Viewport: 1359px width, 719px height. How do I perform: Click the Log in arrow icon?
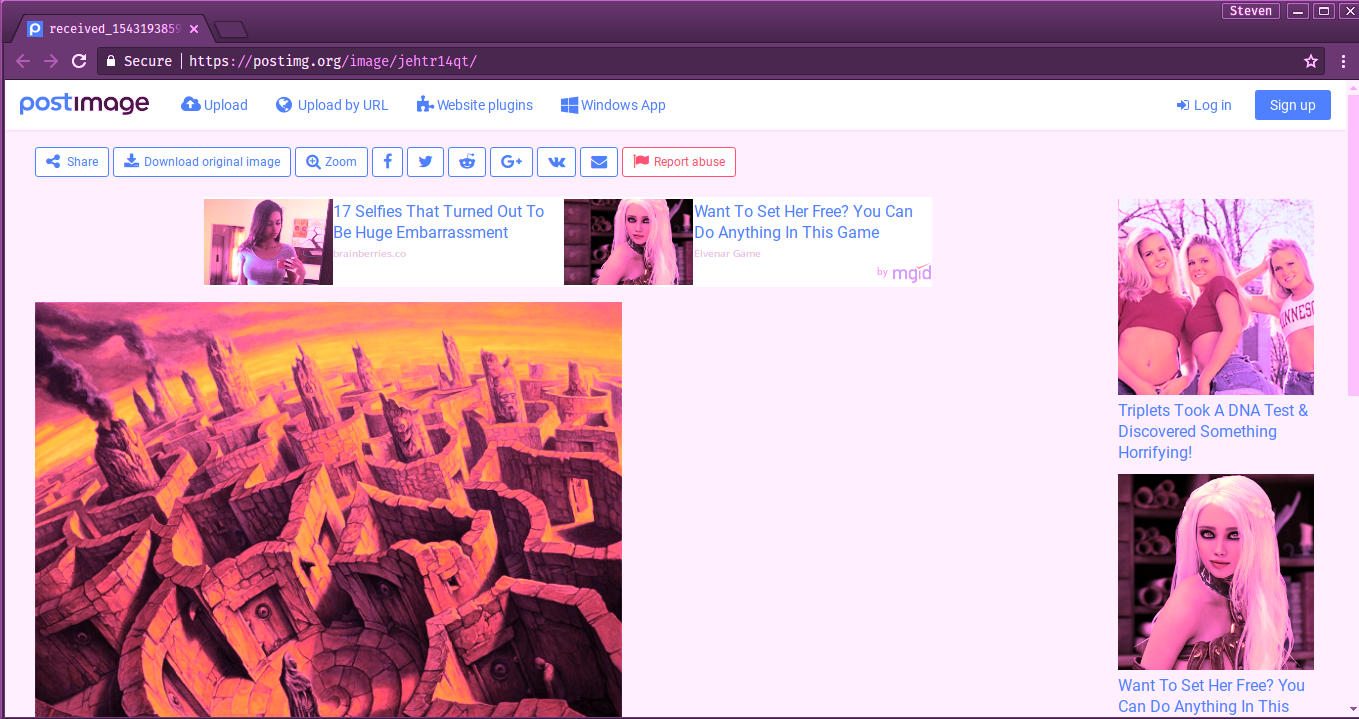pyautogui.click(x=1183, y=105)
